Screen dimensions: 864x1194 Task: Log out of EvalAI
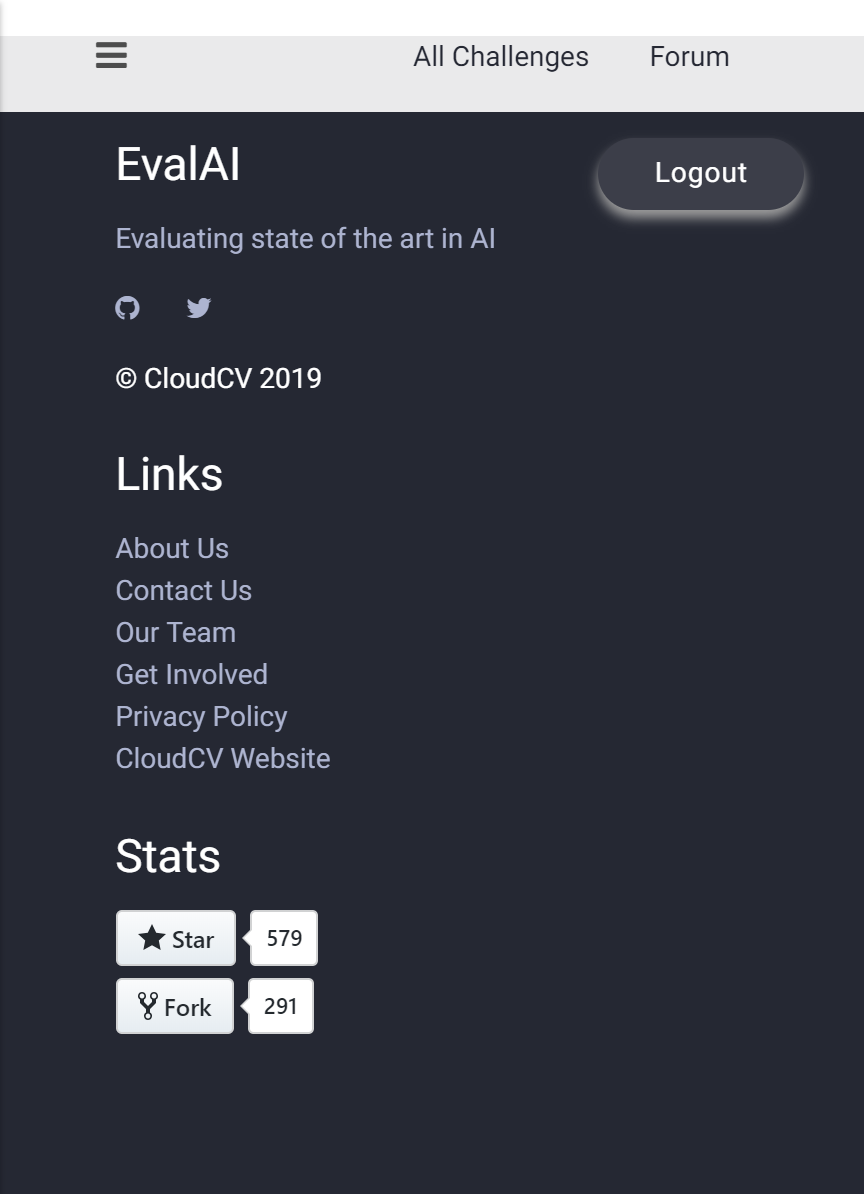point(700,172)
